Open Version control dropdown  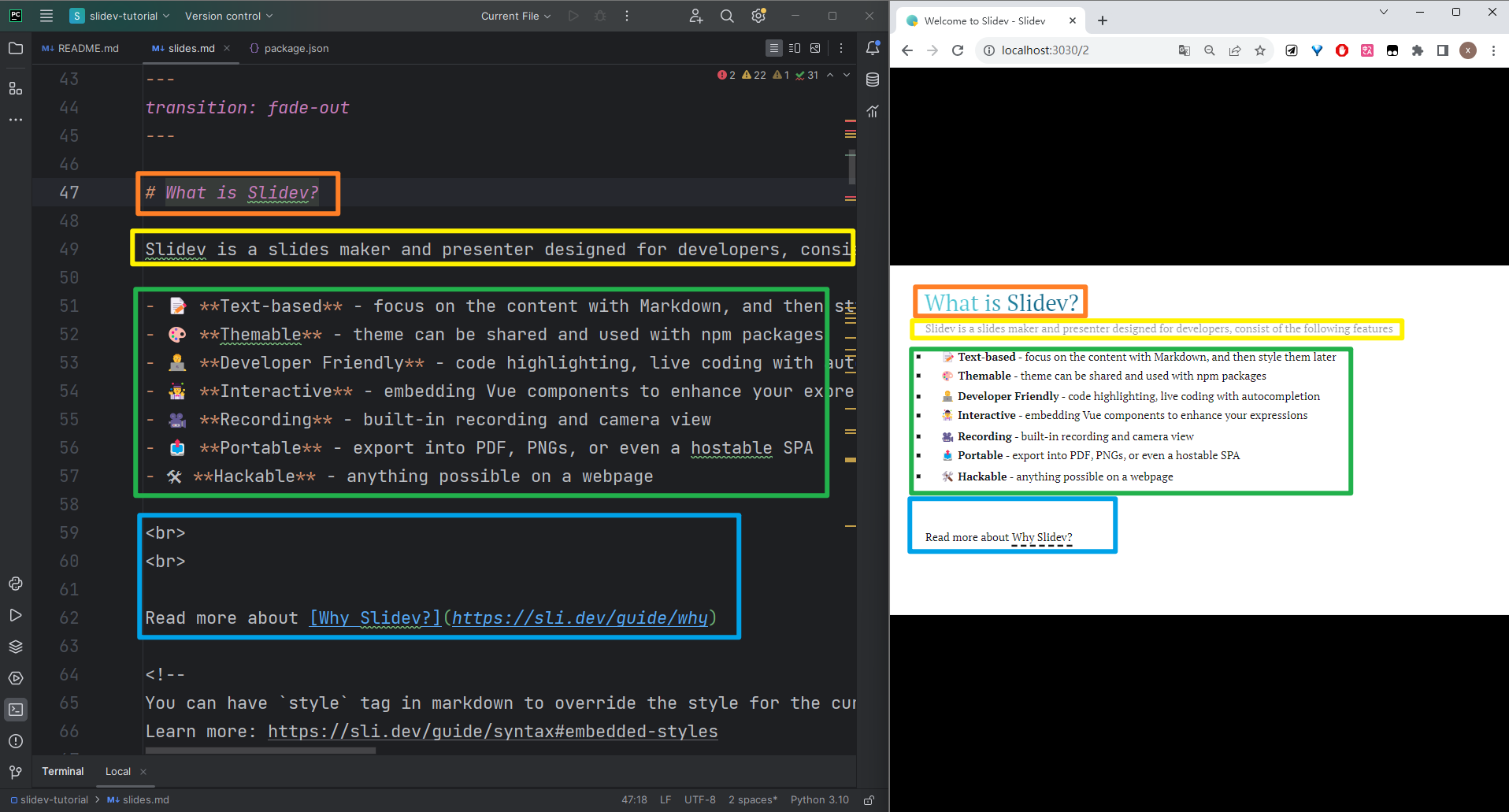pyautogui.click(x=228, y=16)
